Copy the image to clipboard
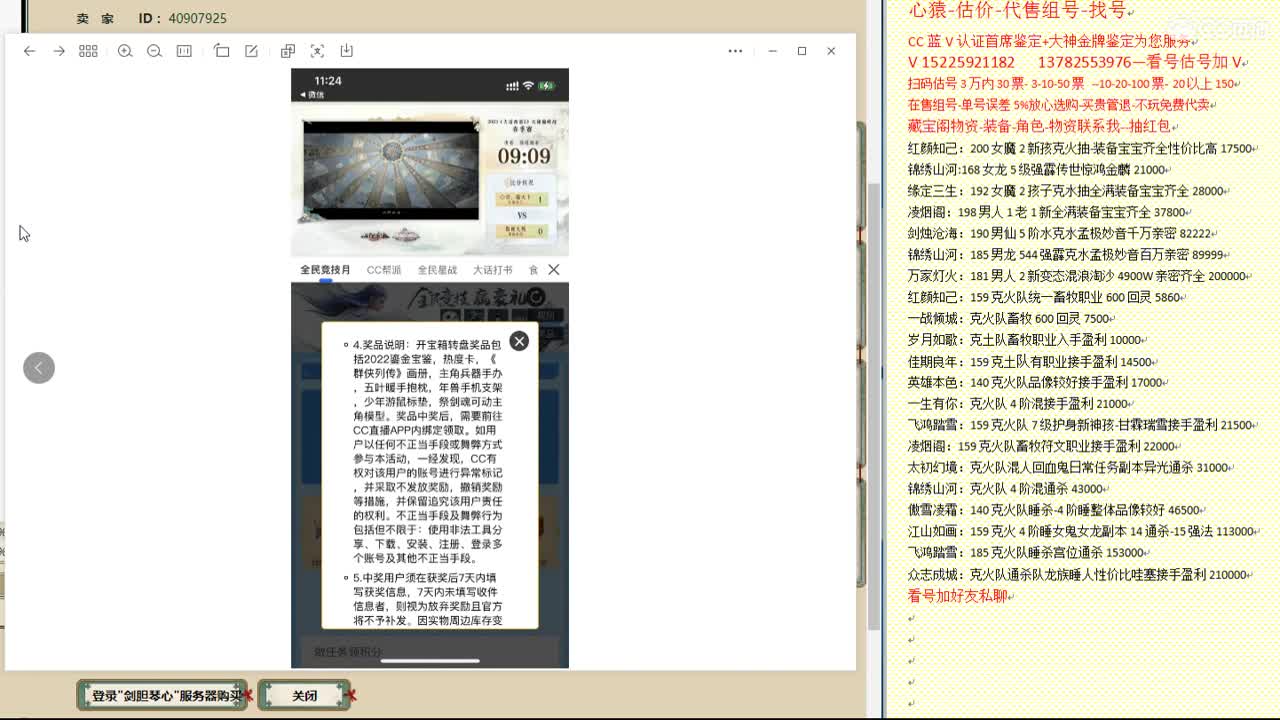Screen dimensions: 1280x720 pyautogui.click(x=288, y=51)
